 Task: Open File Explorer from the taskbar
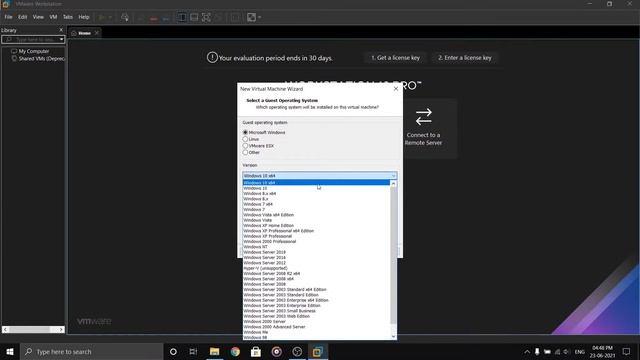click(x=214, y=351)
